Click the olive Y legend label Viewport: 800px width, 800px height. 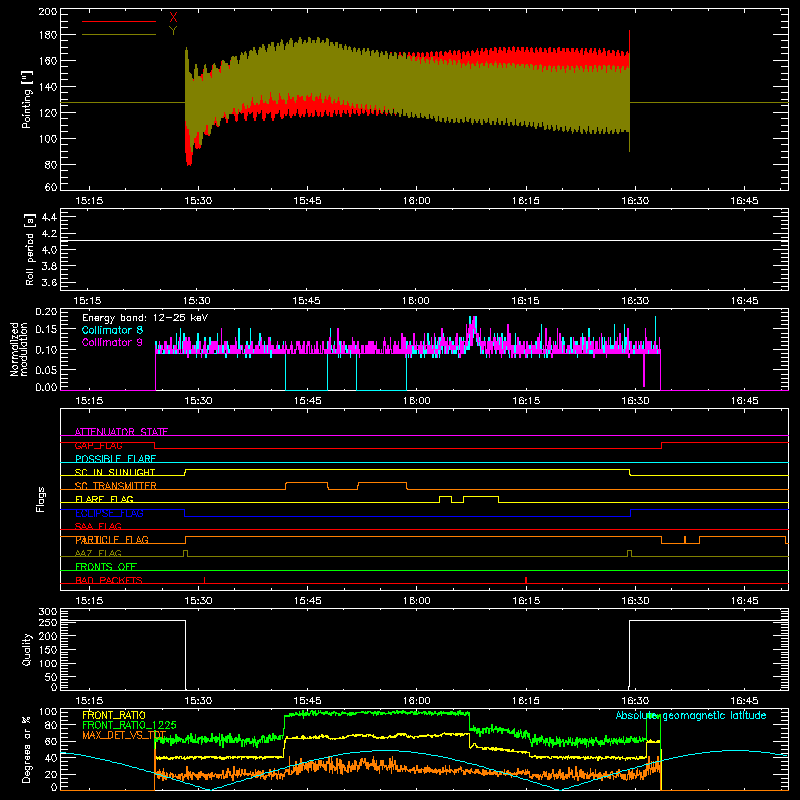tap(173, 31)
